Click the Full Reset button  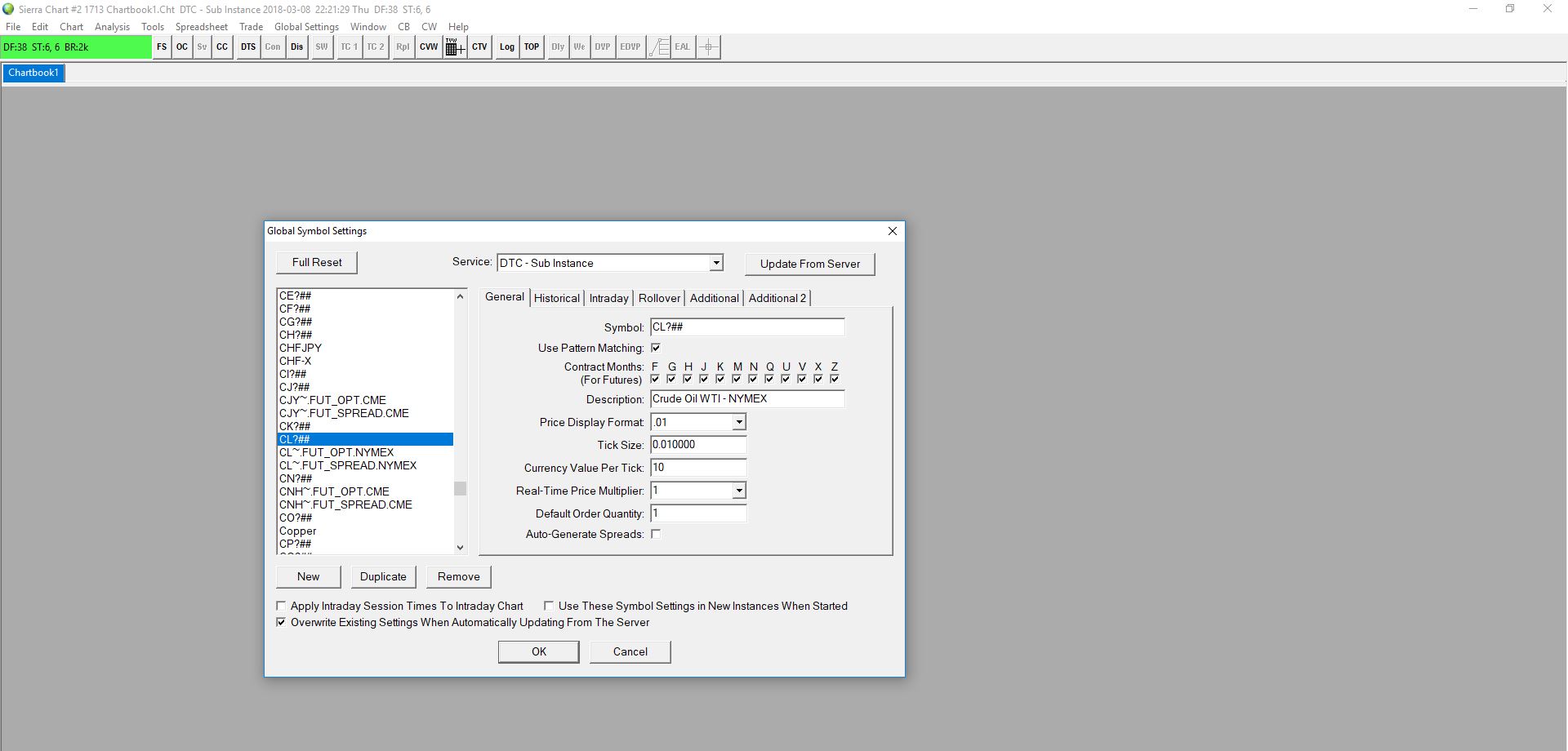317,262
